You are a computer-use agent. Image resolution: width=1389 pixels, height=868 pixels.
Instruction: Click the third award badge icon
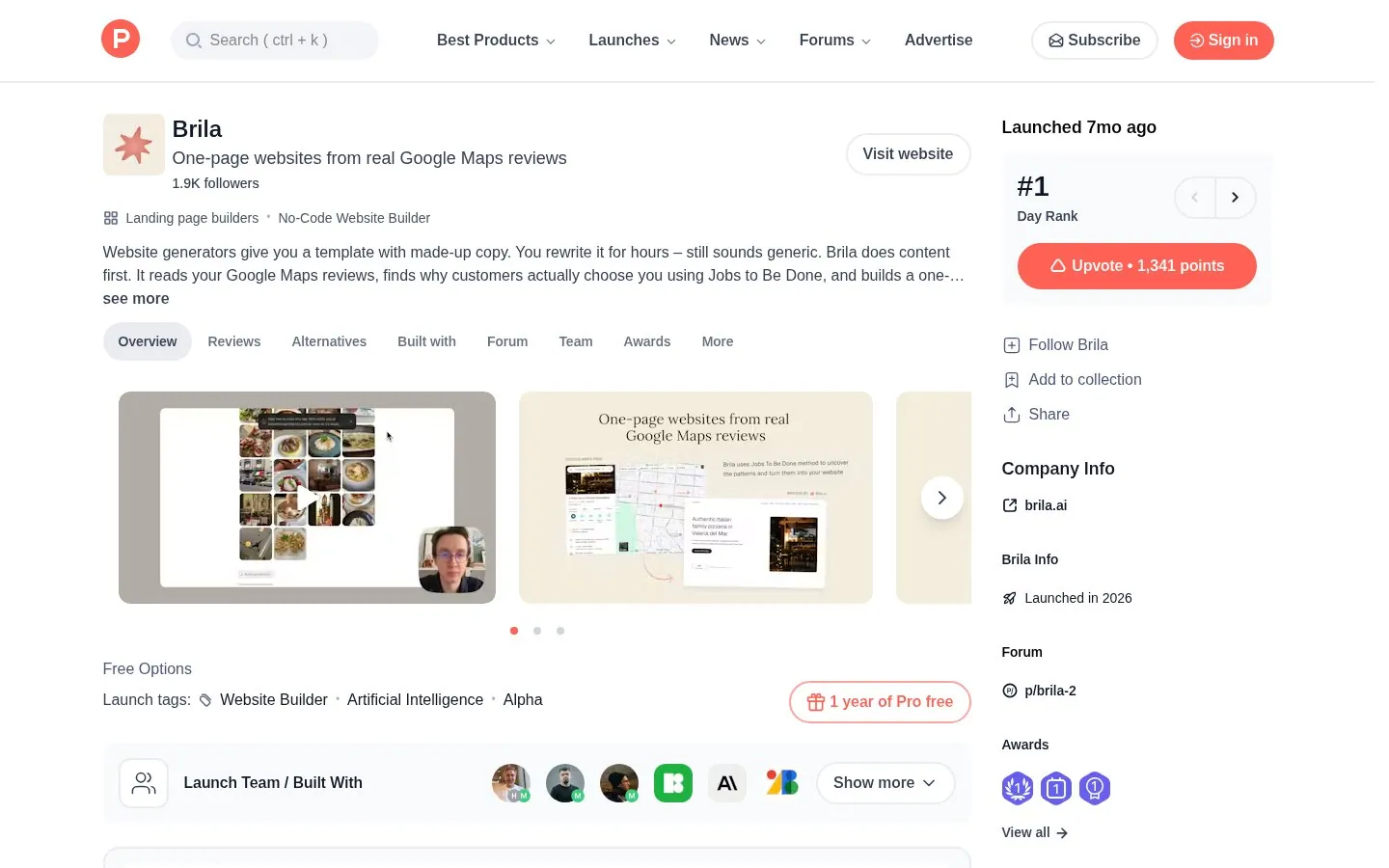tap(1095, 788)
